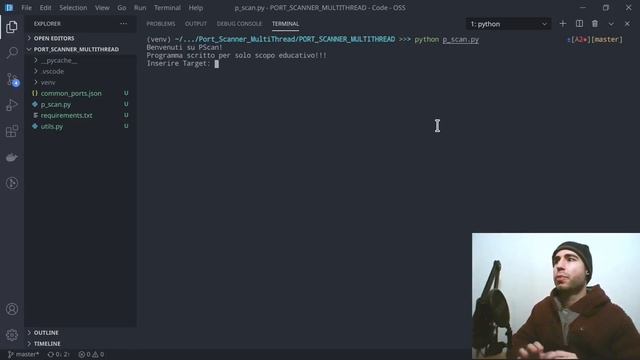Restore down the Code - OSS window

click(606, 8)
